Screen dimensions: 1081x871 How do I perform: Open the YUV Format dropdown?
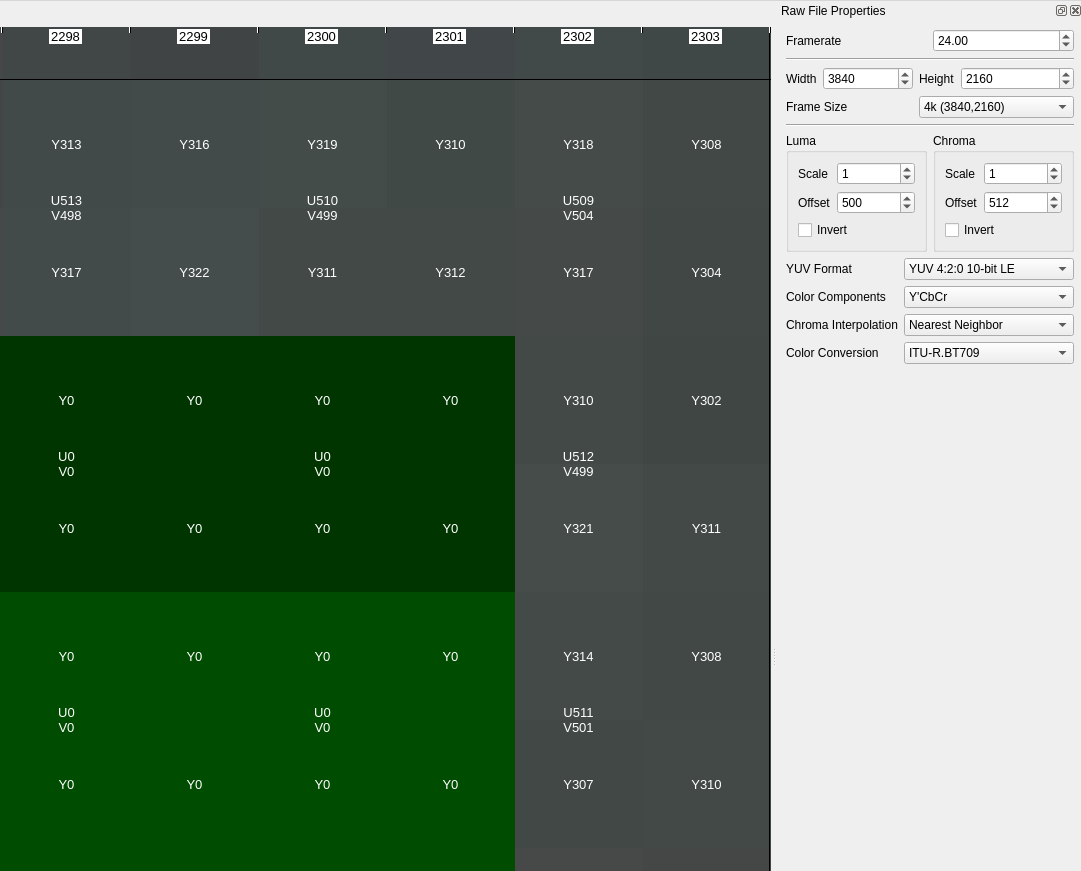click(x=988, y=268)
